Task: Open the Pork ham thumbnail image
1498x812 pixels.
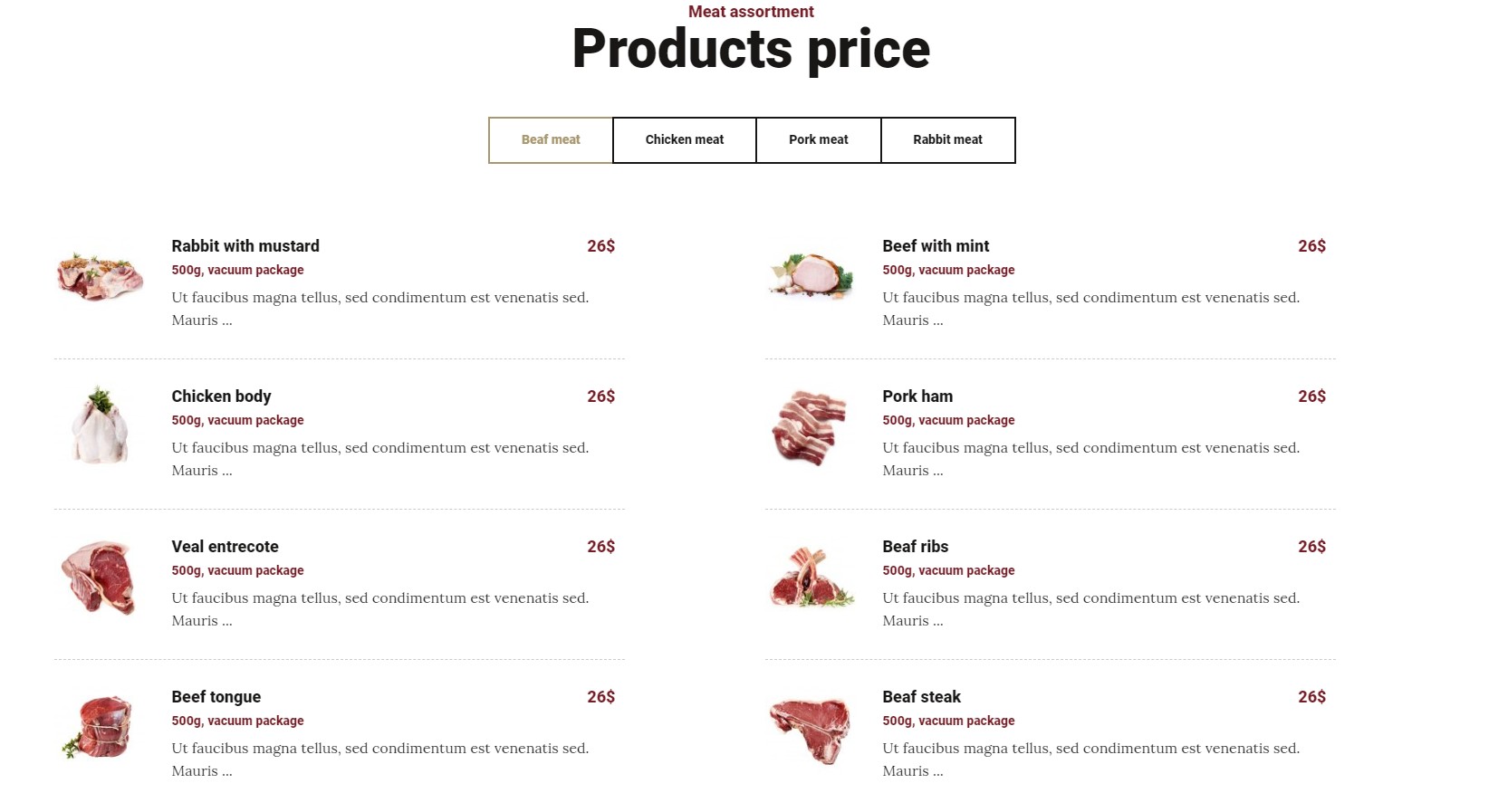Action: click(811, 426)
